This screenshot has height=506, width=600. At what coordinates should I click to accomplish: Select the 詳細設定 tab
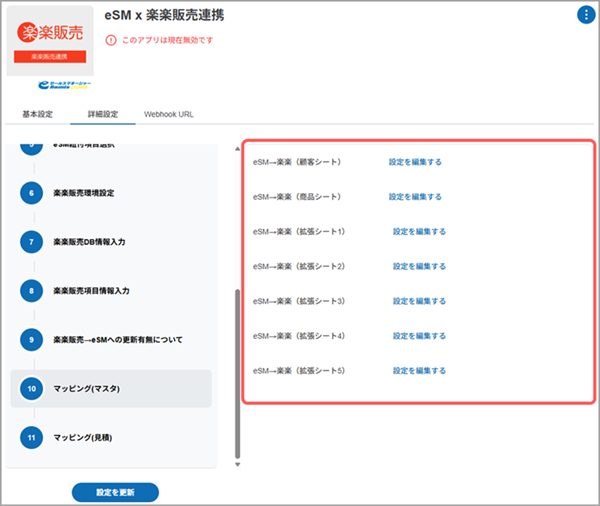tap(102, 114)
